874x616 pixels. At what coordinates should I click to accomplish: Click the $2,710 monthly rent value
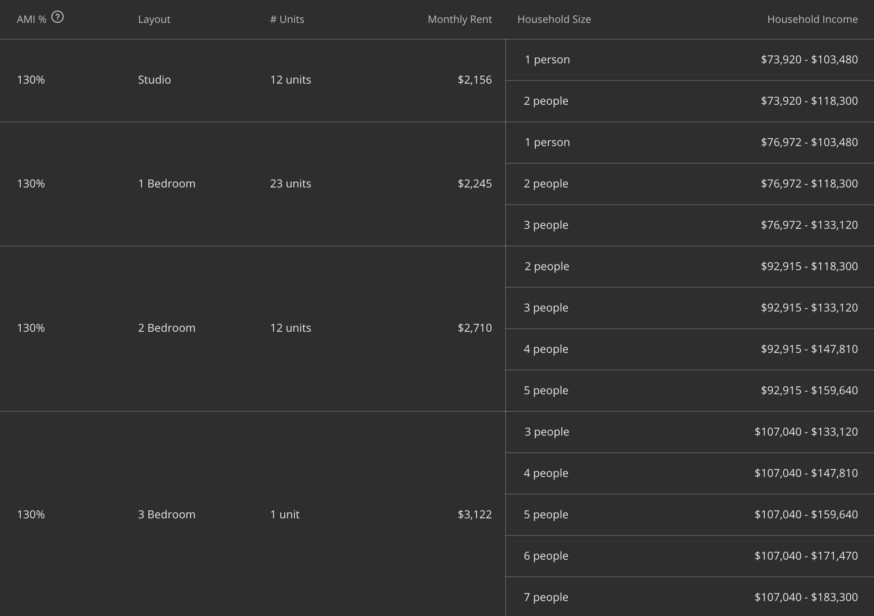tap(474, 328)
